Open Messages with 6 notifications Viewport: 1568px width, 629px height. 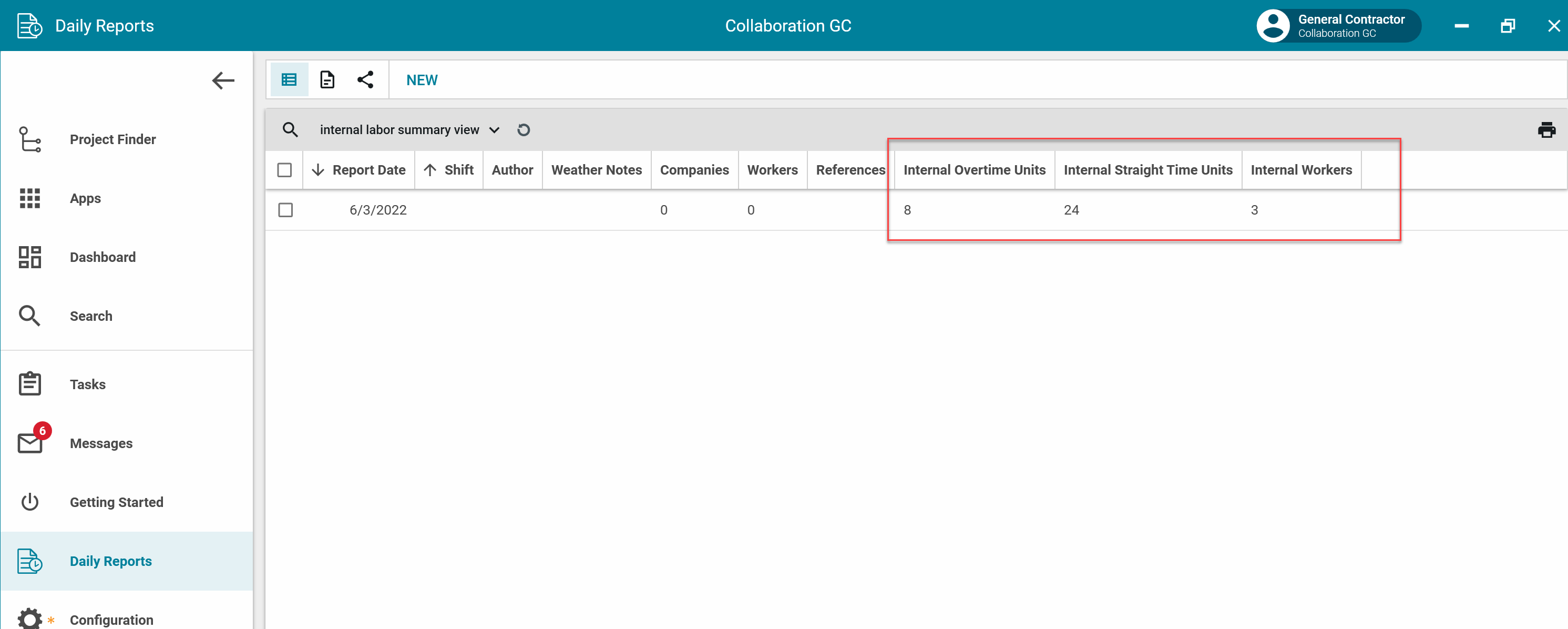(101, 443)
